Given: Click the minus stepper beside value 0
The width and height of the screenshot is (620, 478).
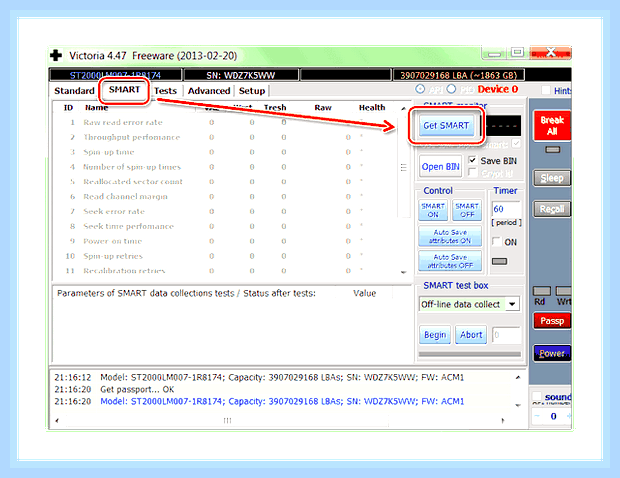Looking at the screenshot, I should tap(537, 416).
